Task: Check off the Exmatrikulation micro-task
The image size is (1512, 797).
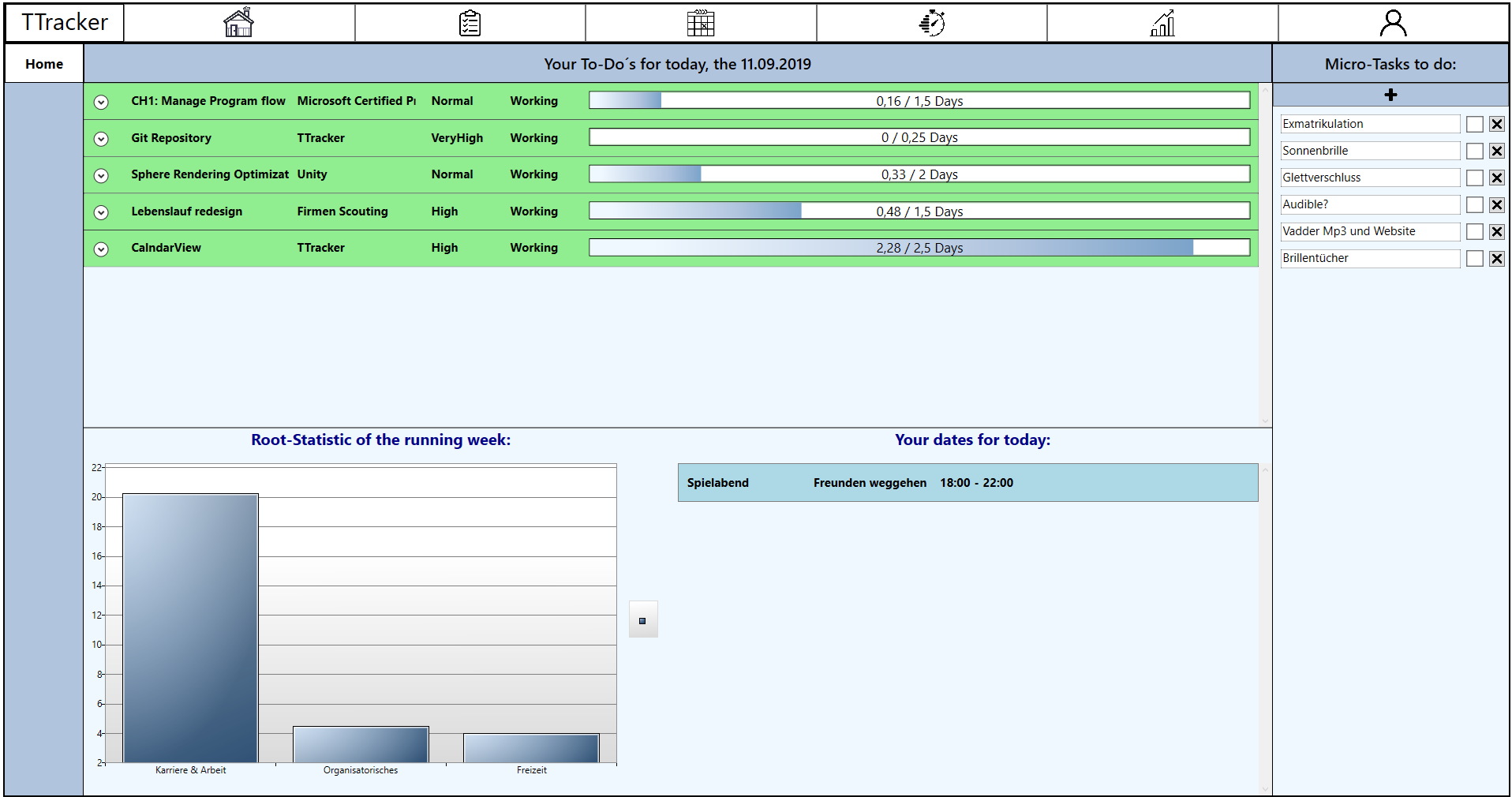Action: [x=1475, y=124]
